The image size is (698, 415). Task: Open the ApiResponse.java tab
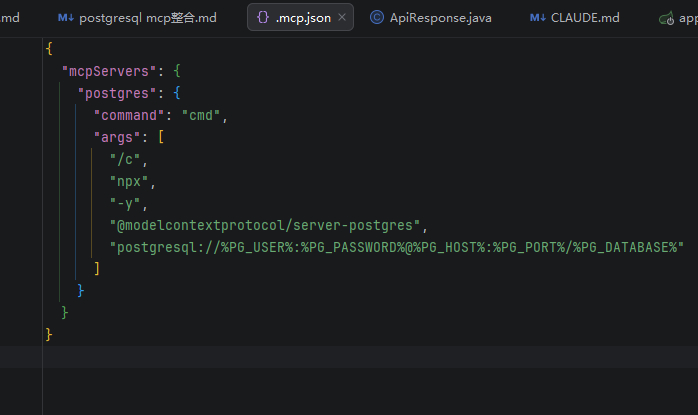(440, 18)
